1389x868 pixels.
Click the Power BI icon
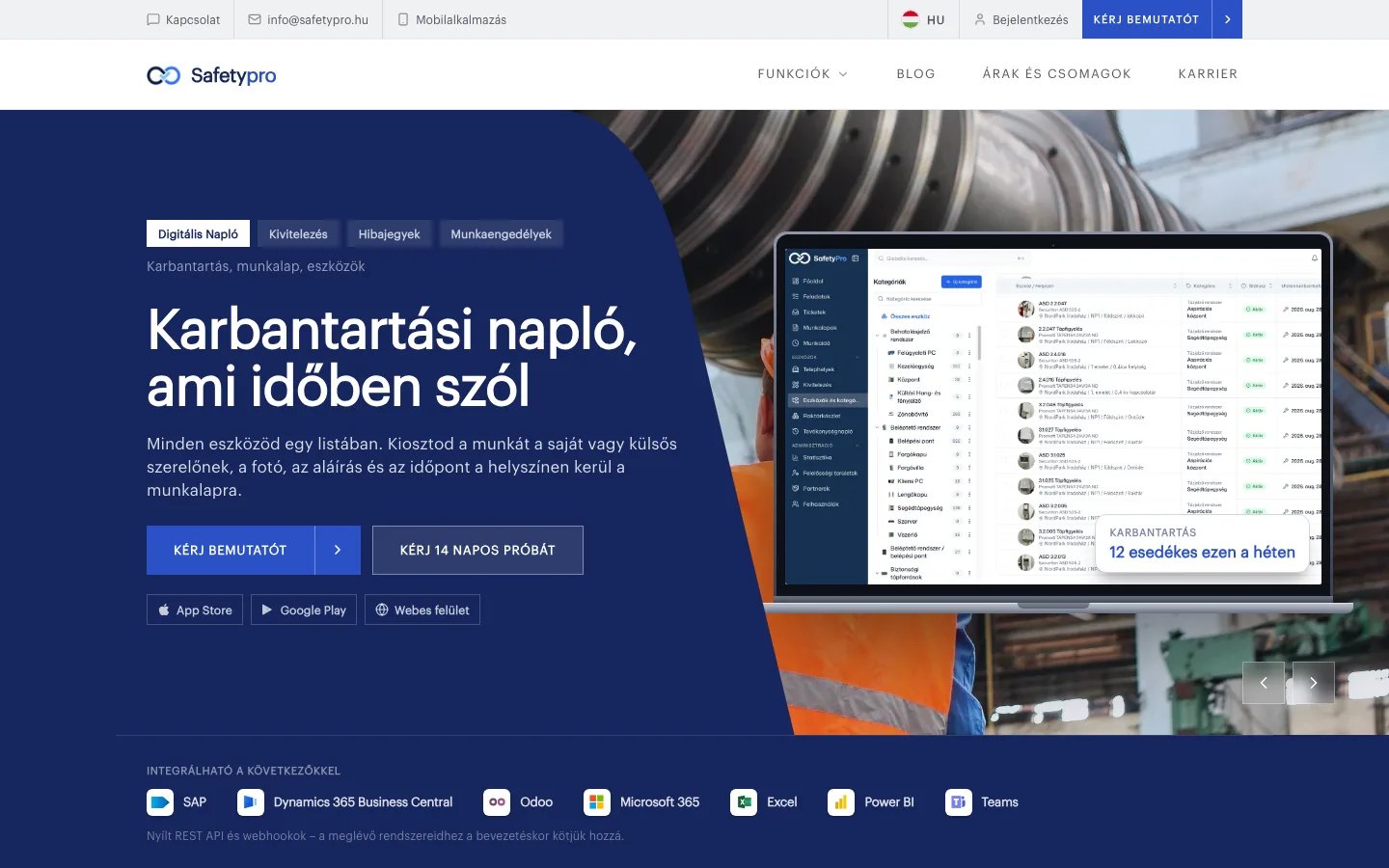point(841,802)
